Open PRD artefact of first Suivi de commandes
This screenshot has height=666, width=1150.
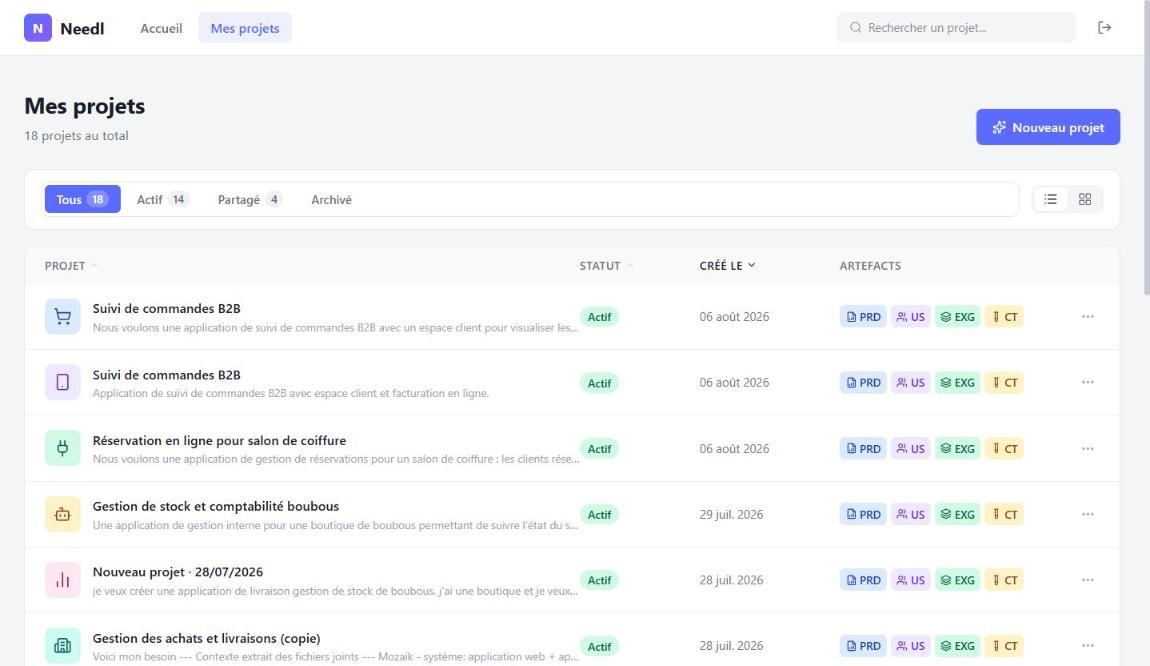tap(863, 317)
